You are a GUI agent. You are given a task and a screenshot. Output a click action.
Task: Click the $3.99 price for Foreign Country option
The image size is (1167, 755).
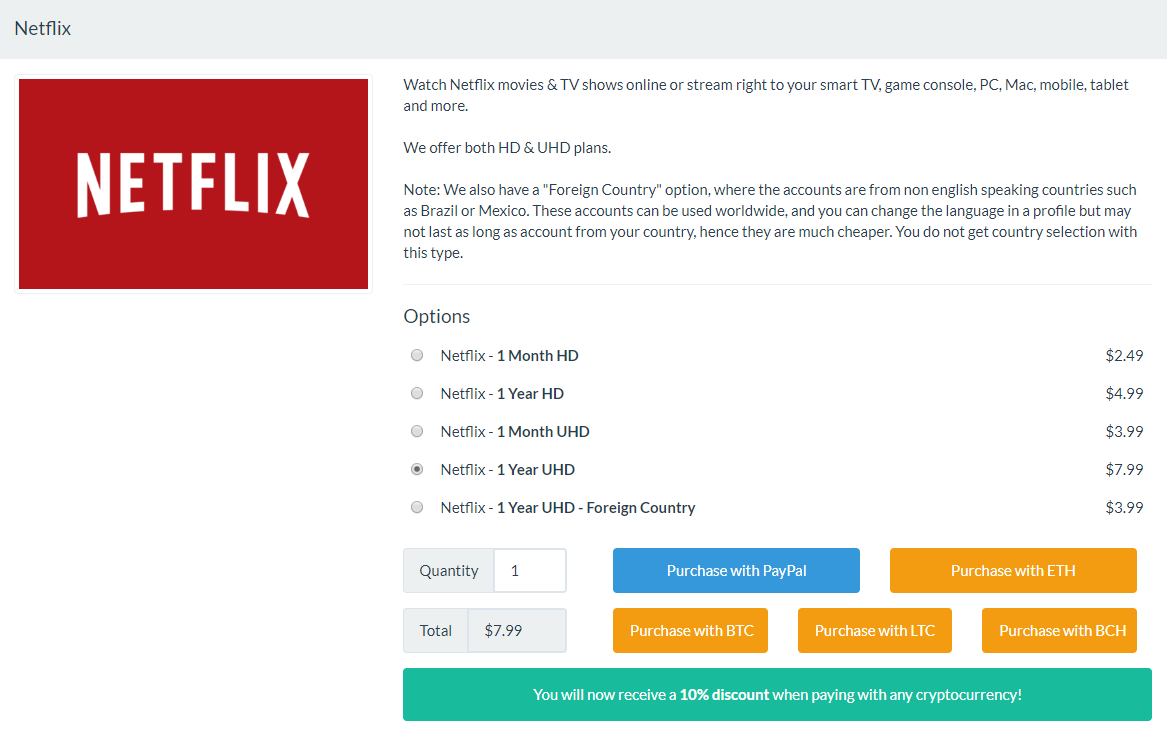click(1124, 507)
